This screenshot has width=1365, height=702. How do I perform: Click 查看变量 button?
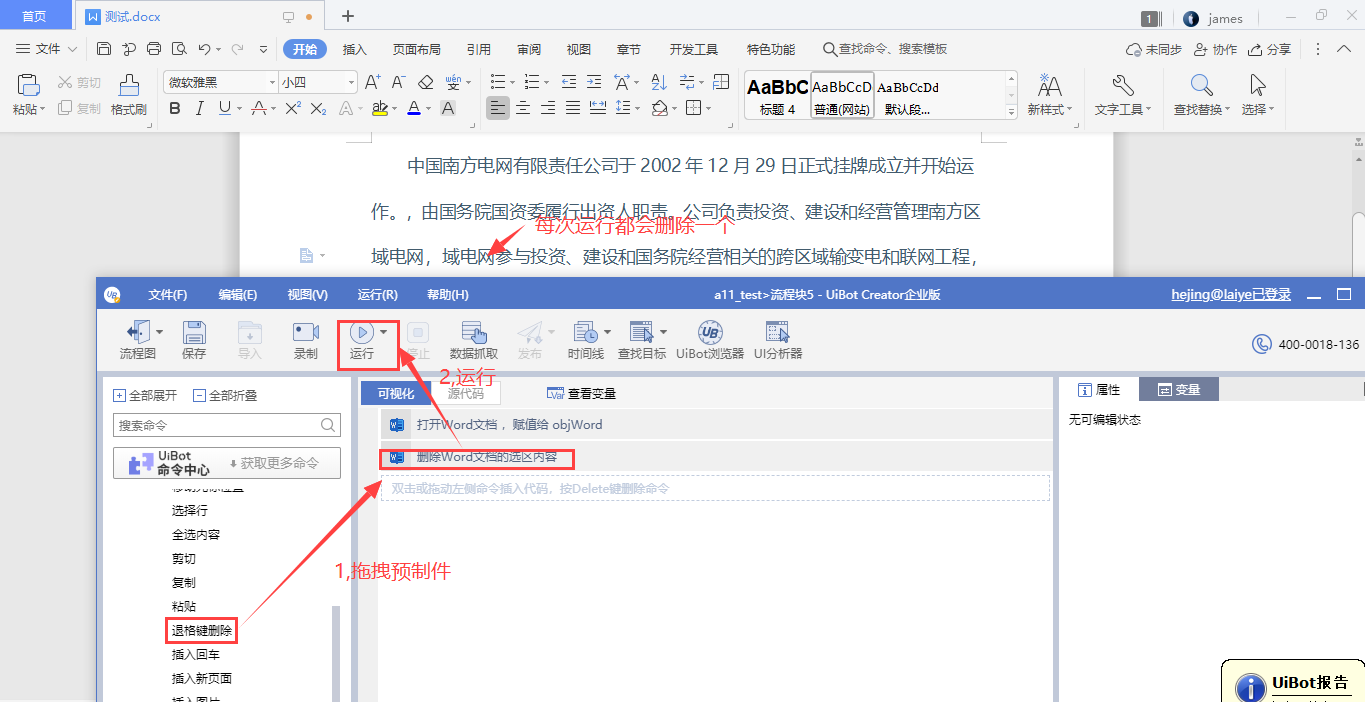[582, 393]
